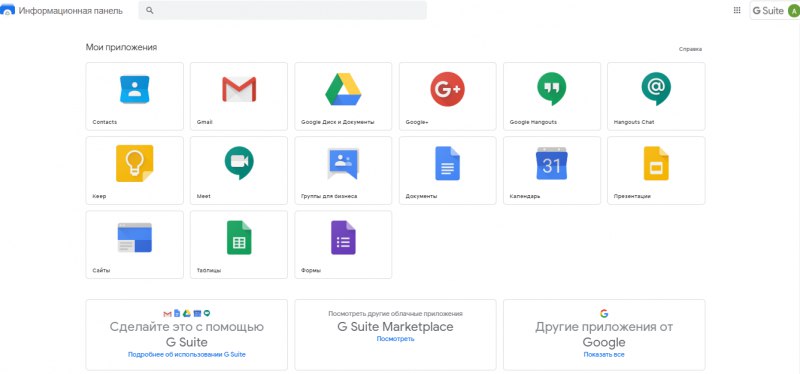
Task: Click the G Suite Marketplace heading
Action: [395, 327]
